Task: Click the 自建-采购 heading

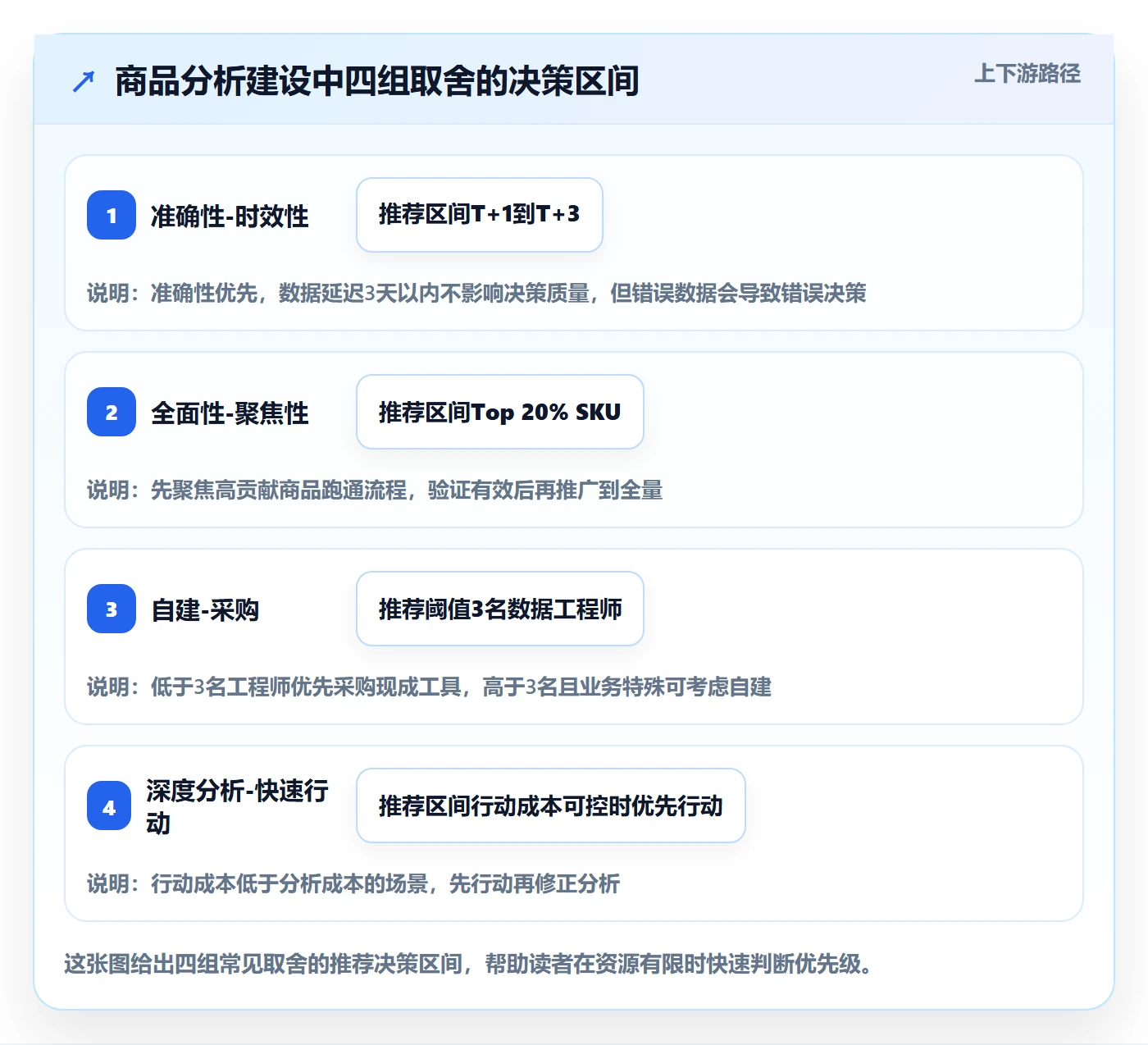Action: (x=205, y=609)
